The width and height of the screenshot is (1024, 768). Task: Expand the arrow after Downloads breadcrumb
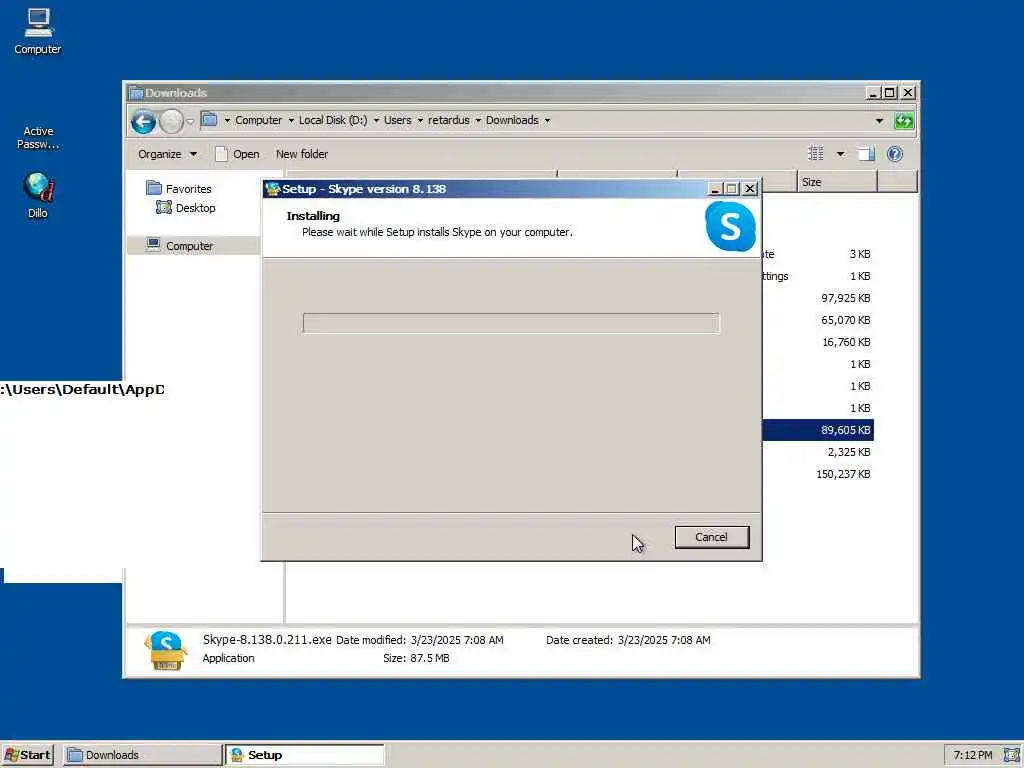[547, 120]
